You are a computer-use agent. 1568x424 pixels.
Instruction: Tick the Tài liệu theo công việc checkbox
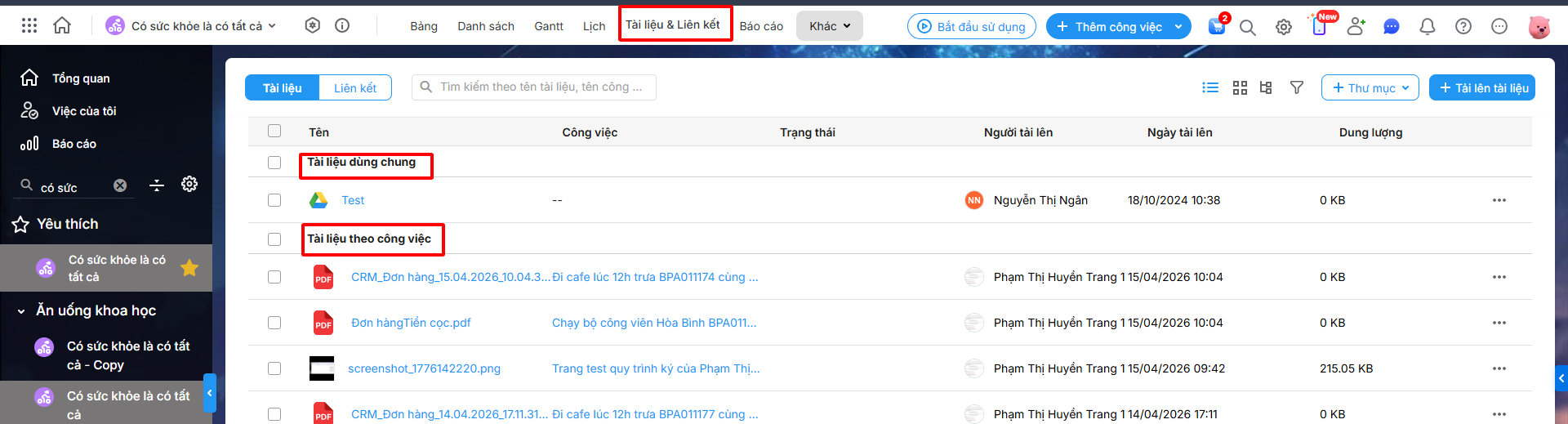coord(274,239)
